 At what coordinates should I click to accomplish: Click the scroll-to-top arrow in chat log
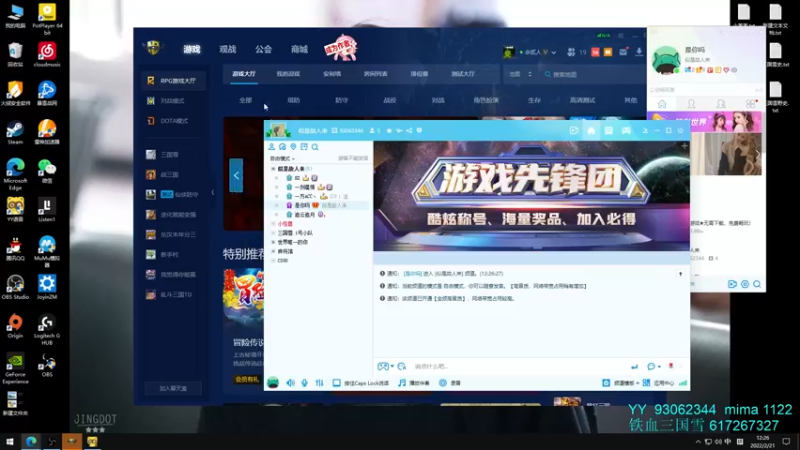pyautogui.click(x=680, y=274)
